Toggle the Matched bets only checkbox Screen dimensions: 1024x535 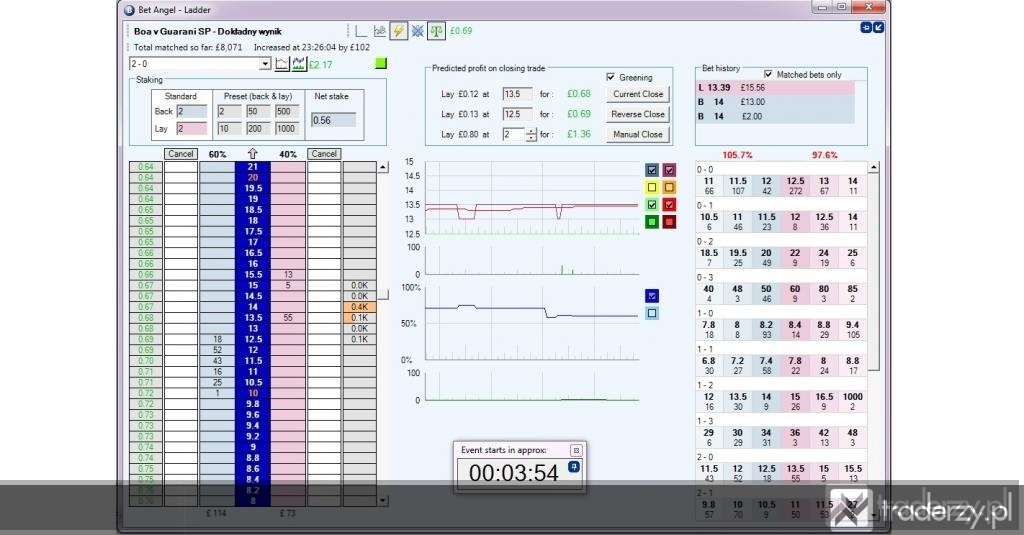coord(768,74)
